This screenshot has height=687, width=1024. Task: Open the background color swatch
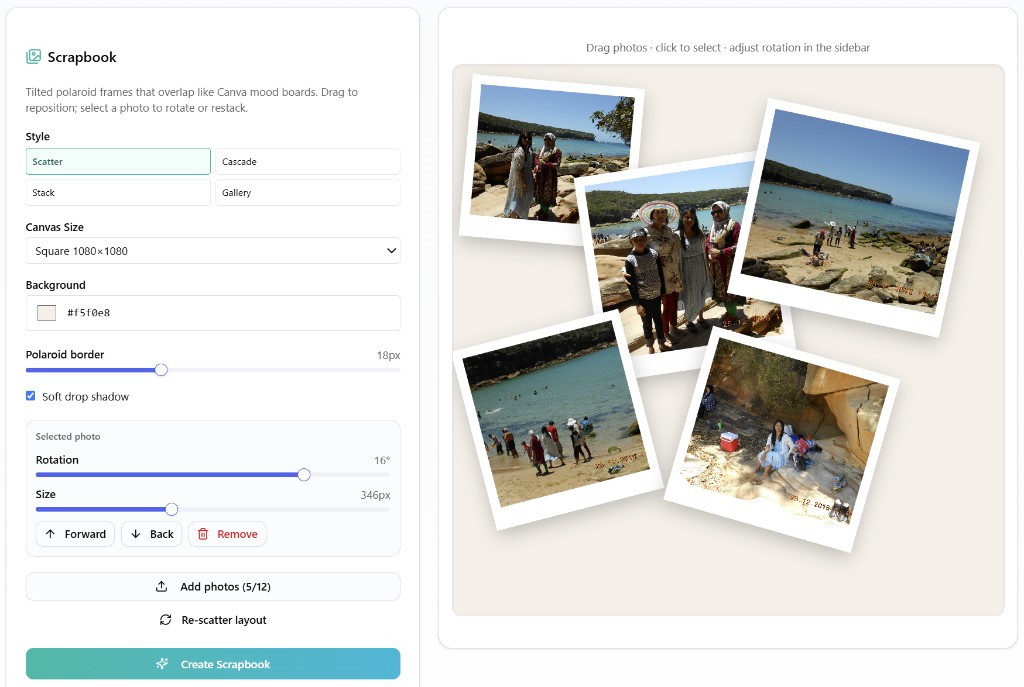46,313
